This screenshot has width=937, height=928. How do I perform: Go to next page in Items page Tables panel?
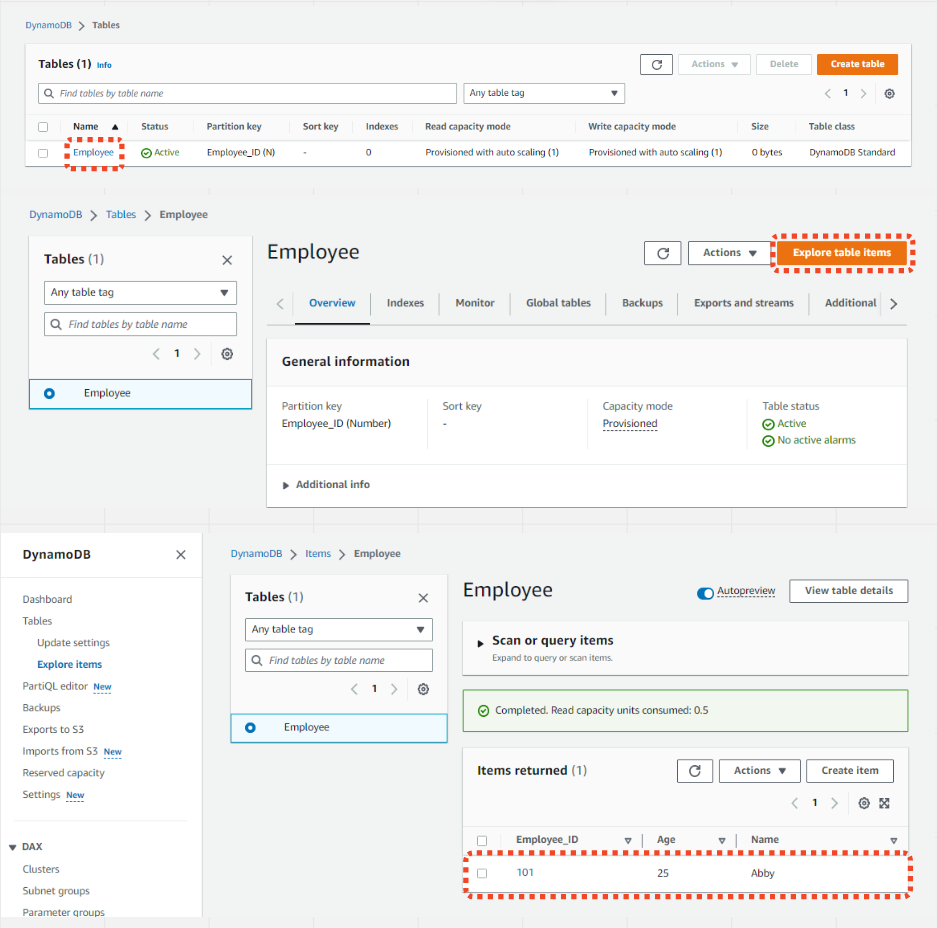(x=394, y=689)
